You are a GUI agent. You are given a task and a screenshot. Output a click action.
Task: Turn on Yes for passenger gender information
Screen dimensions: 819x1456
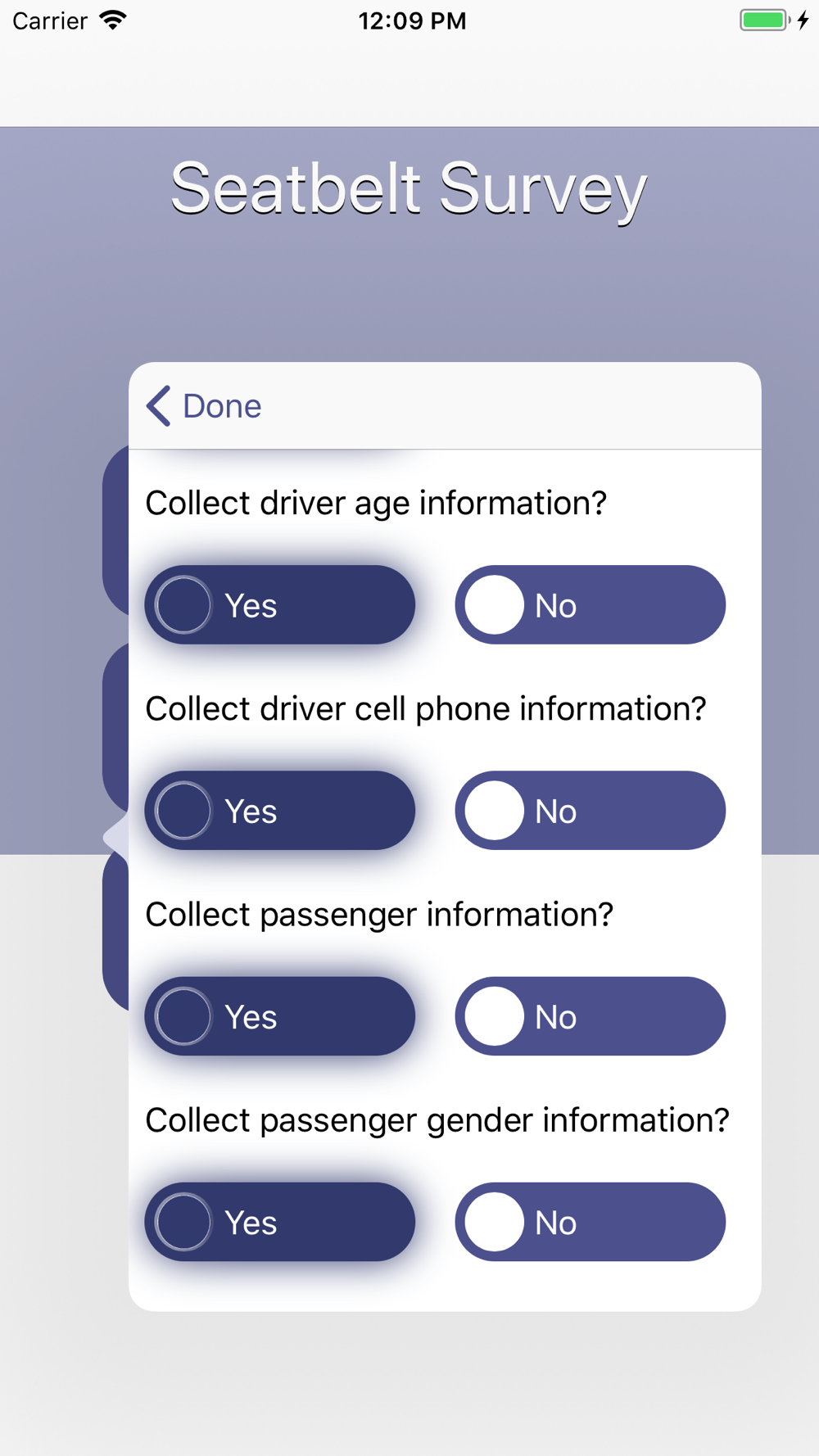(279, 1222)
